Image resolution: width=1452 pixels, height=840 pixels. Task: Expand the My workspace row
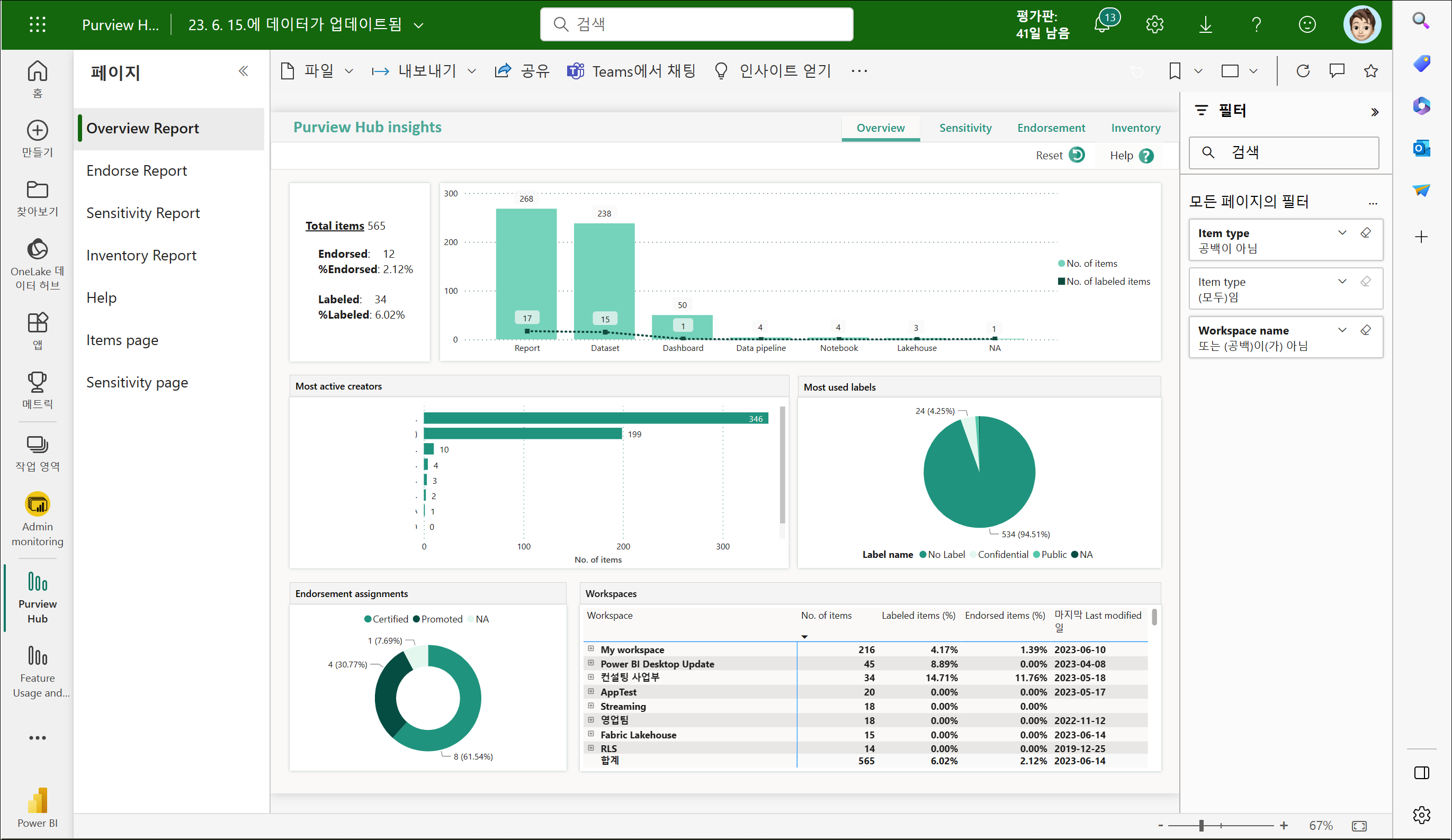tap(590, 649)
